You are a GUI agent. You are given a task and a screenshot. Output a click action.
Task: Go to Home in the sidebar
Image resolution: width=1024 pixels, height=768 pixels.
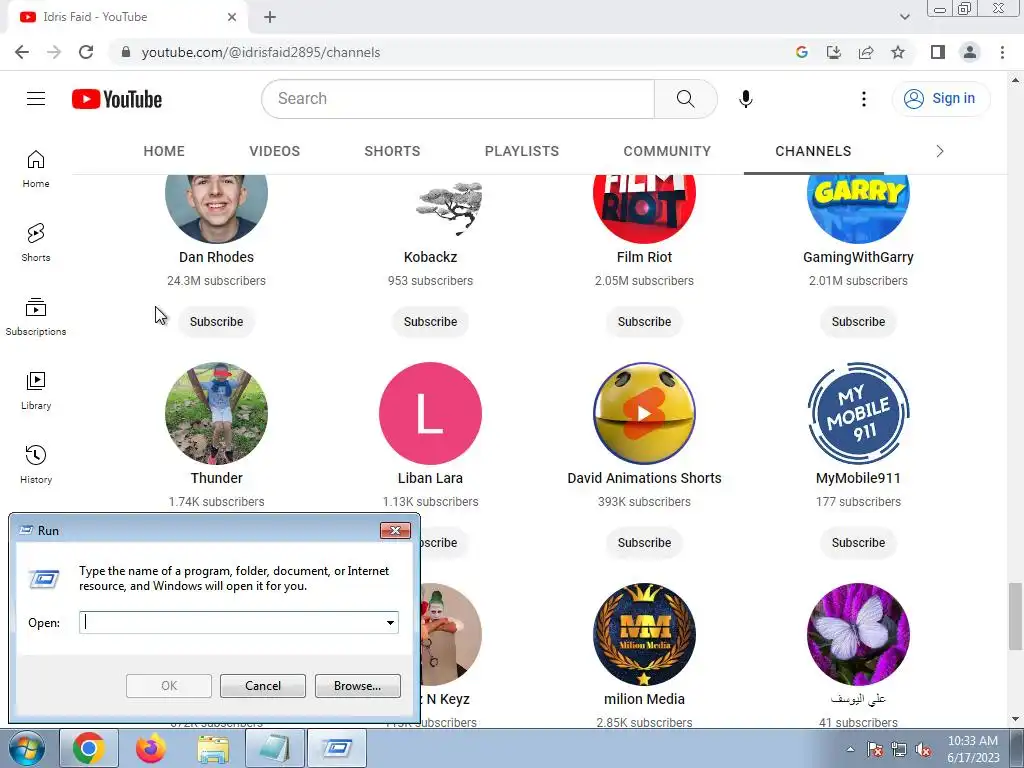click(x=36, y=168)
